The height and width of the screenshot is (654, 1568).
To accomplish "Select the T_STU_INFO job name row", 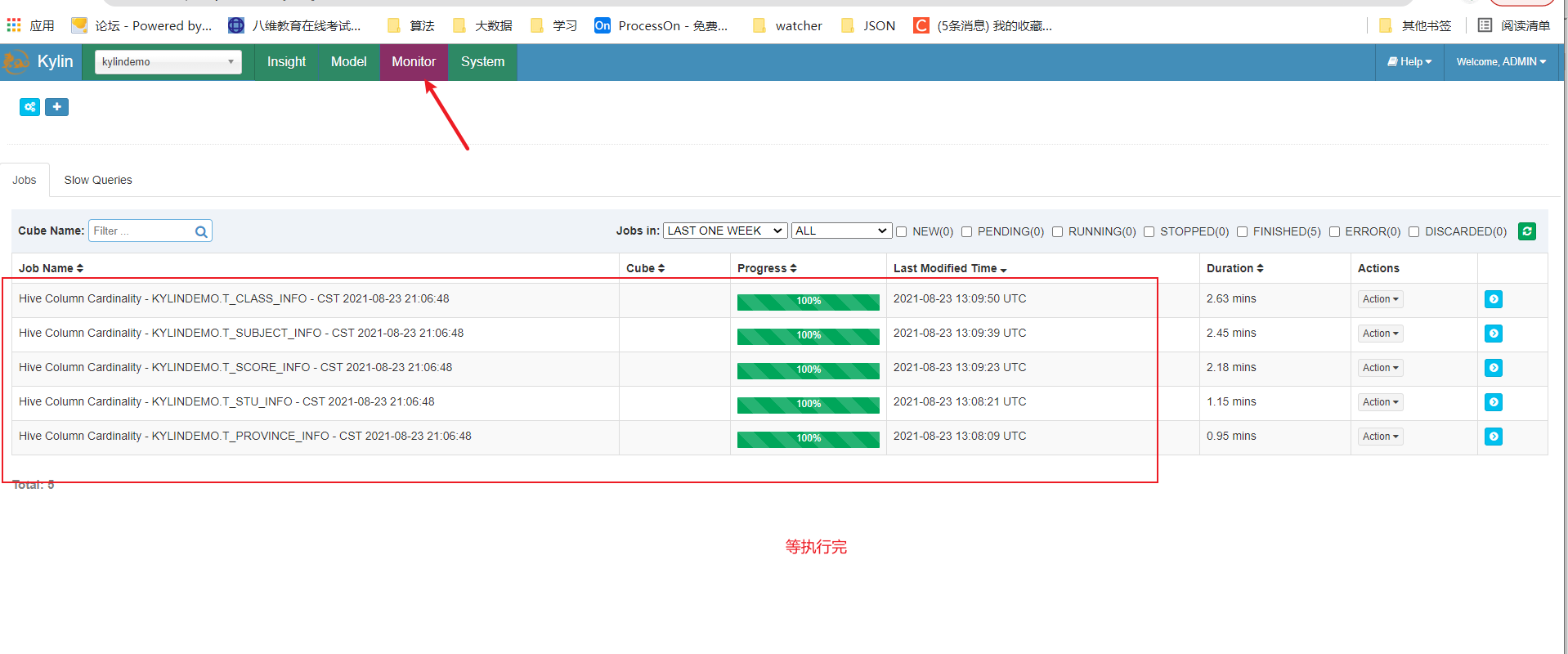I will click(226, 402).
